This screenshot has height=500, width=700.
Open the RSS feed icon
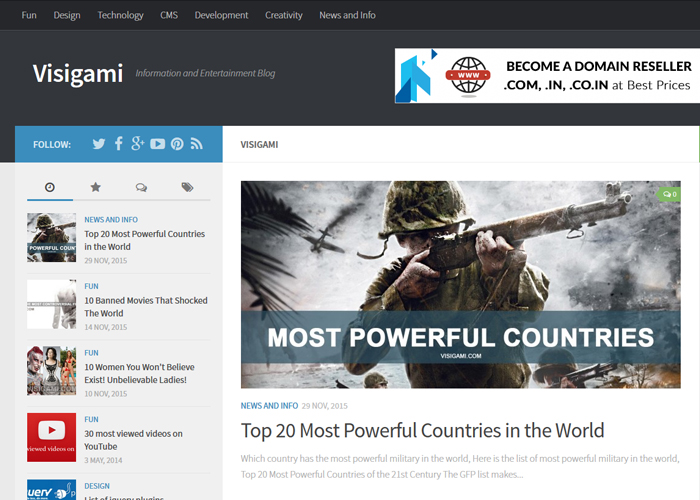pos(196,144)
